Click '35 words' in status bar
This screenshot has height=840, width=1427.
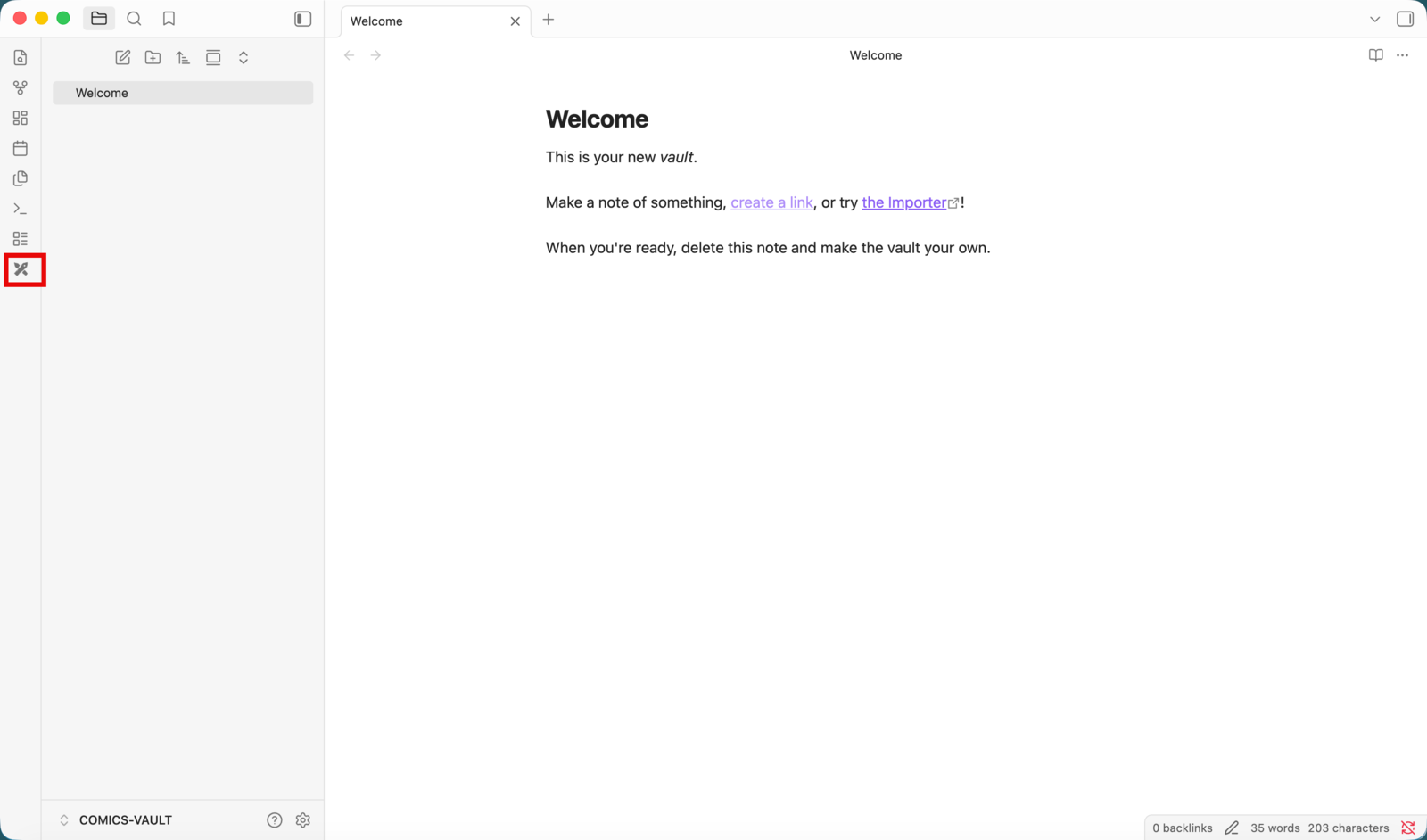coord(1274,828)
